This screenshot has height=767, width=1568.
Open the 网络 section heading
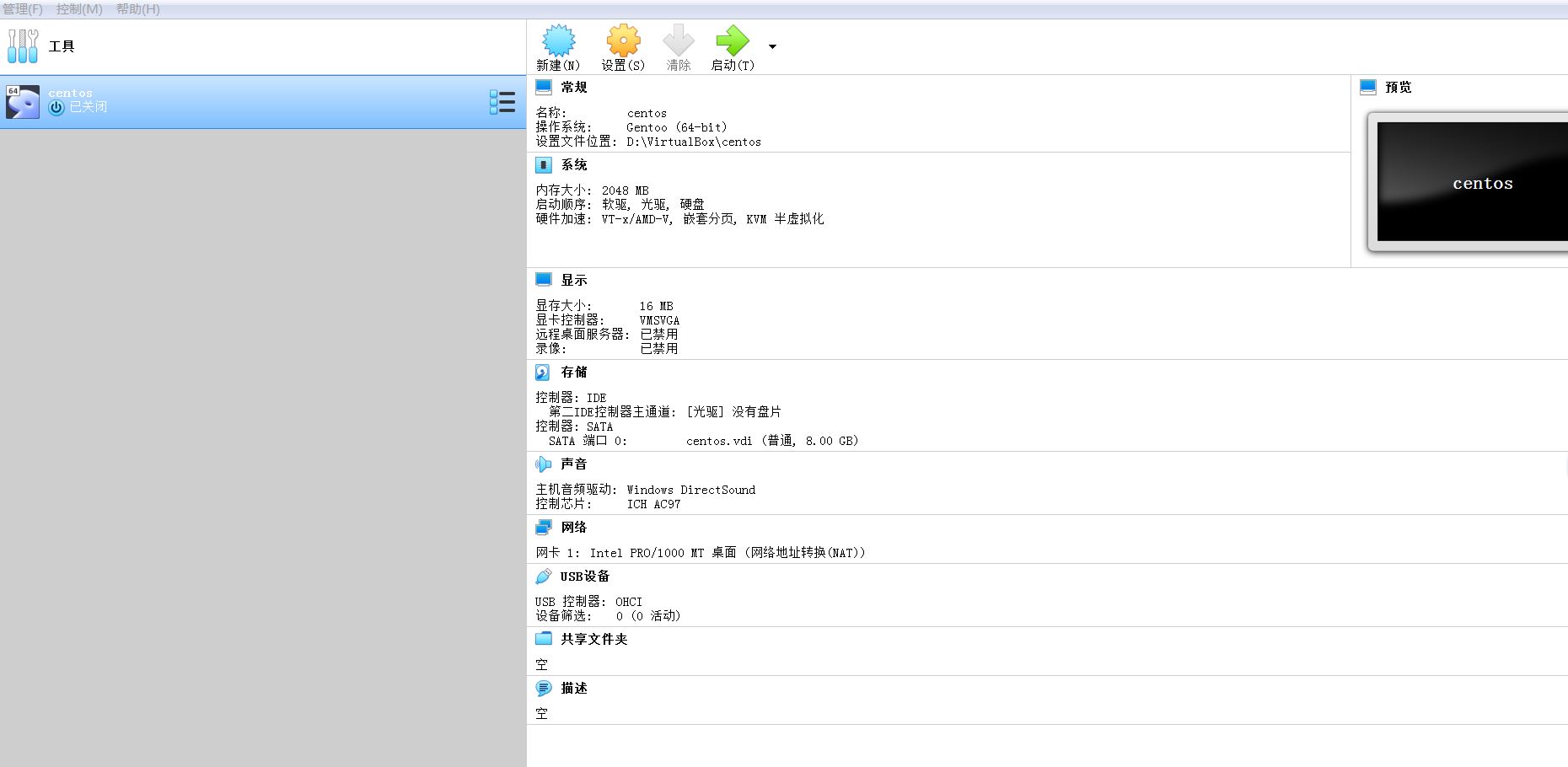click(x=574, y=528)
